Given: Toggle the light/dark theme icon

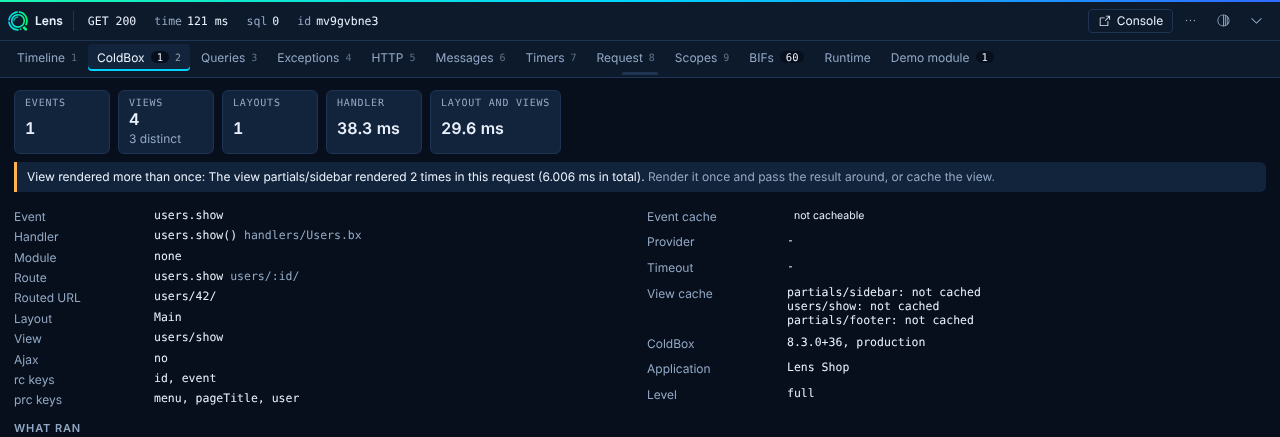Looking at the screenshot, I should [x=1223, y=21].
